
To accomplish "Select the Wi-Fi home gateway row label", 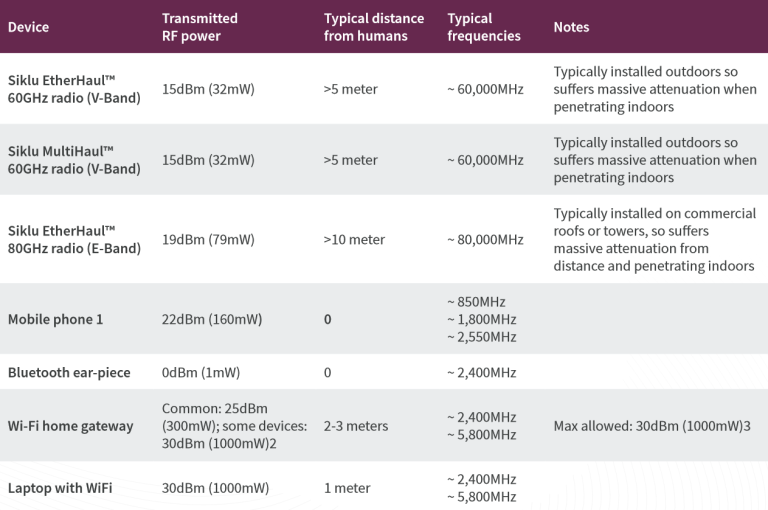I will [x=70, y=426].
